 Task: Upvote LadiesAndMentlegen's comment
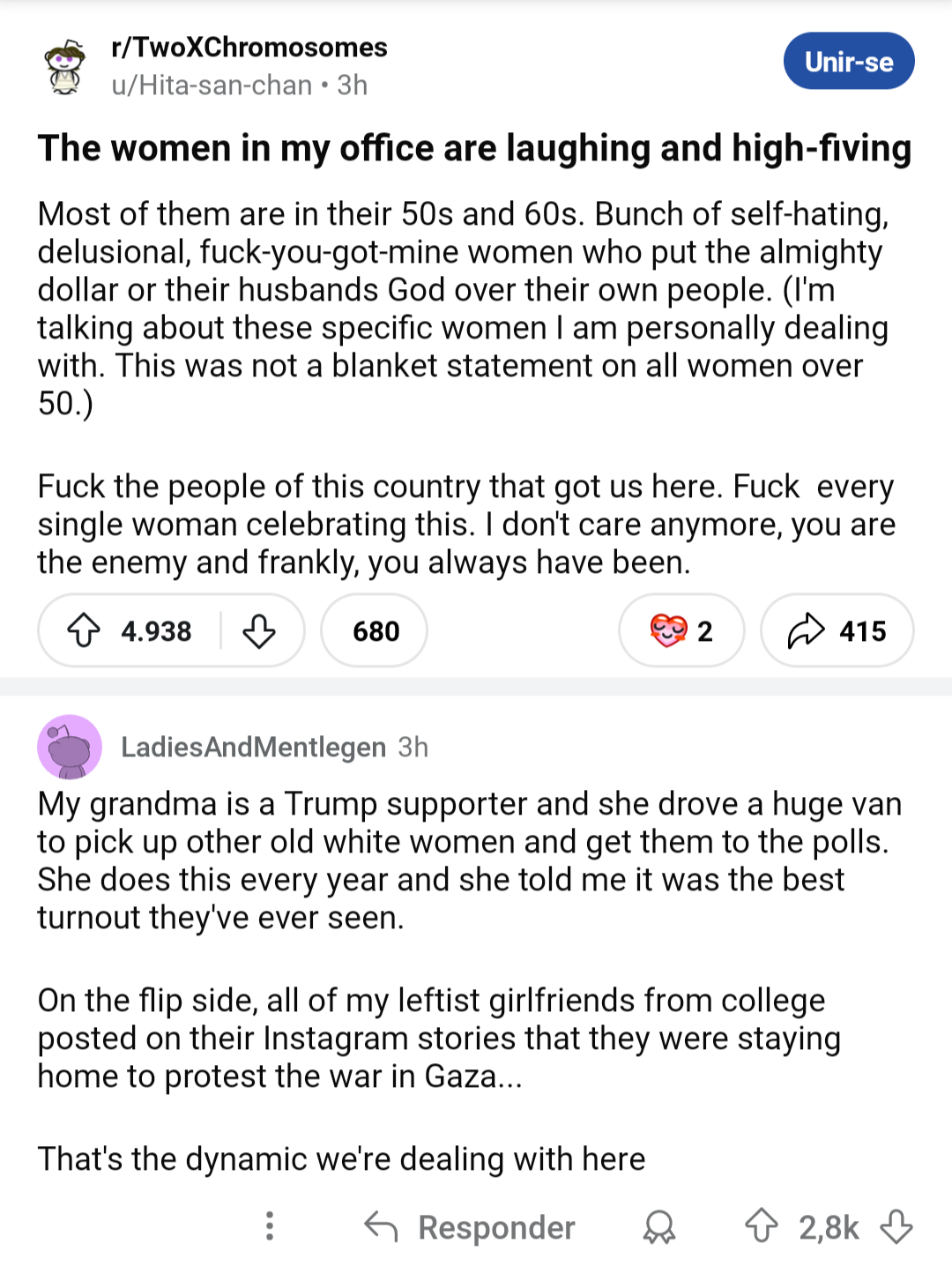tap(762, 1226)
